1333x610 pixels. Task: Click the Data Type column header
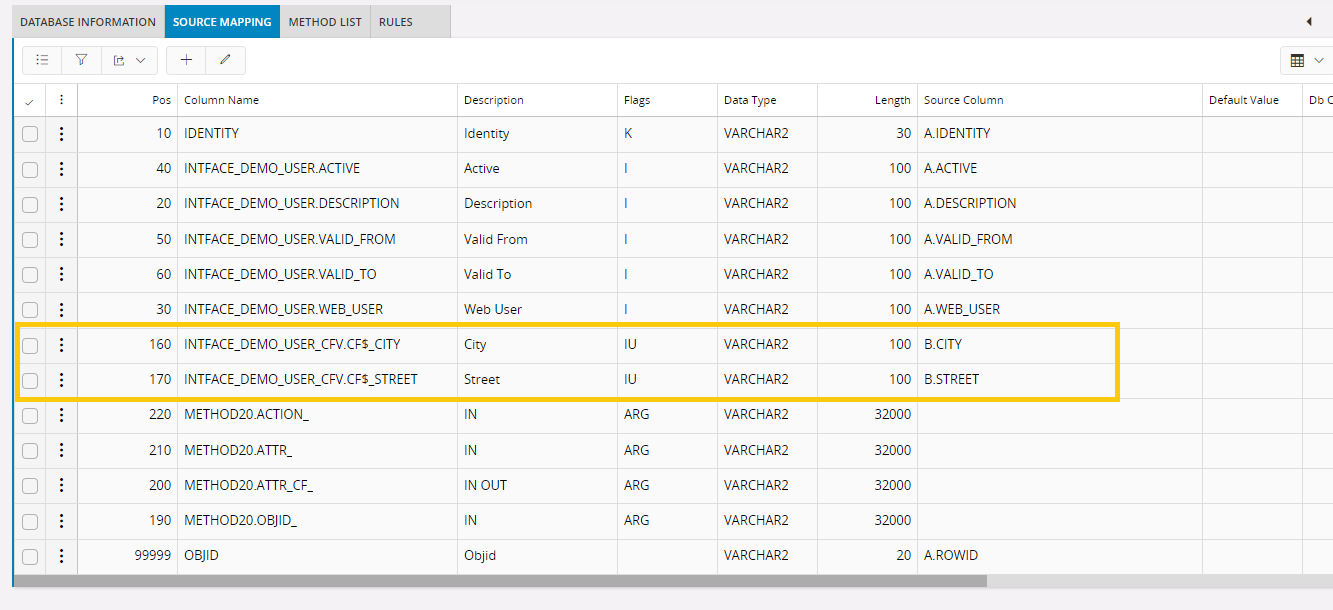pos(750,100)
